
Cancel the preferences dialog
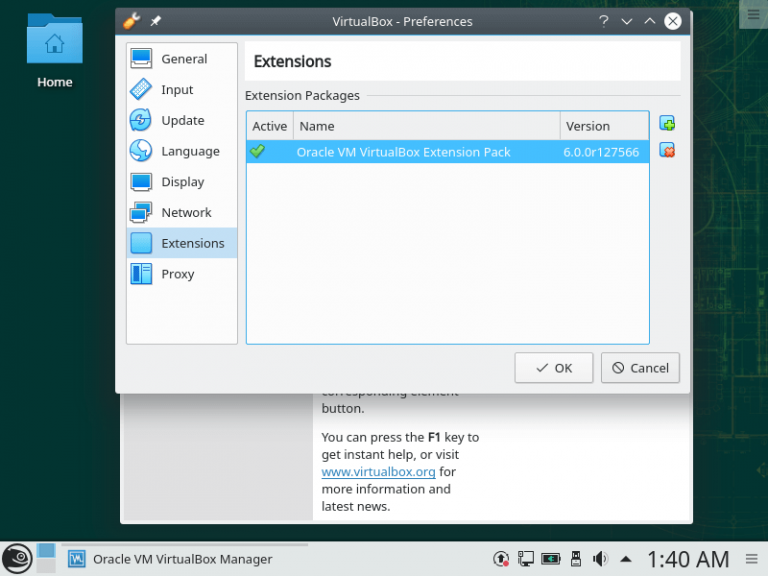coord(640,368)
